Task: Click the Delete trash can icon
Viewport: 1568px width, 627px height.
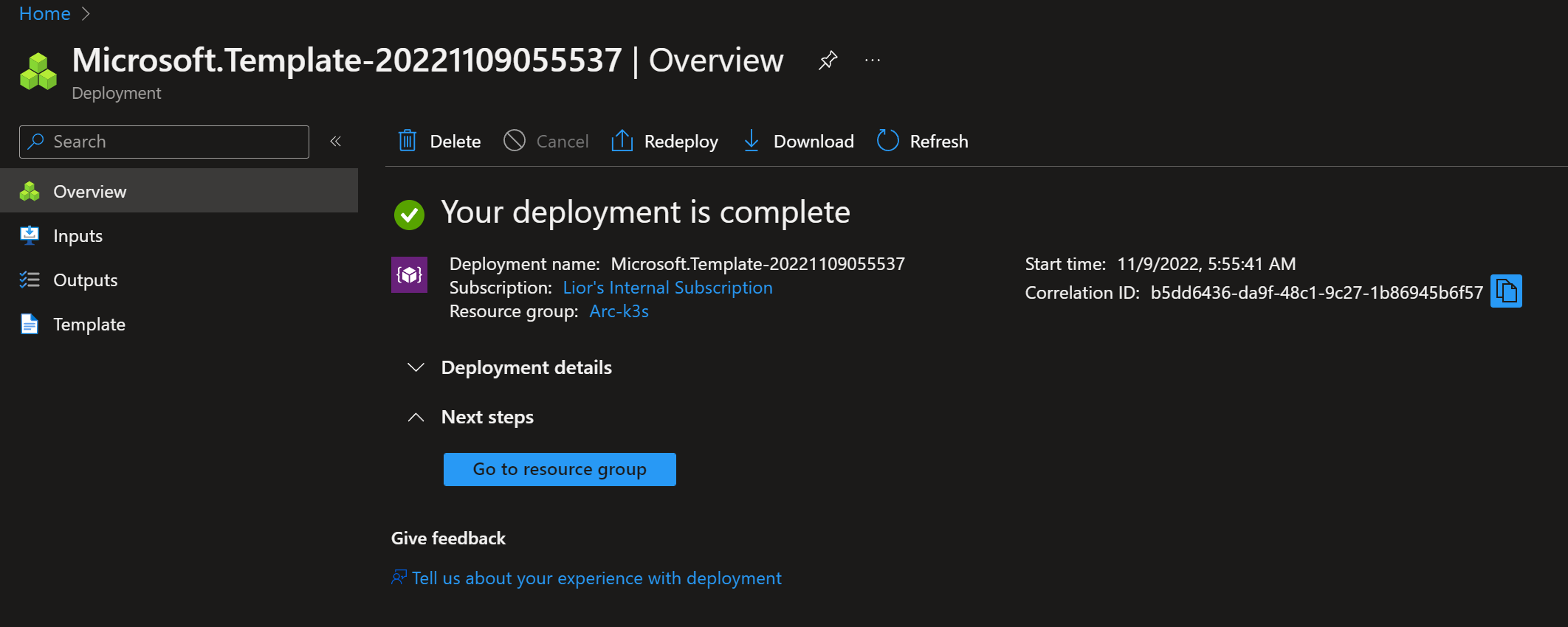Action: [x=408, y=140]
